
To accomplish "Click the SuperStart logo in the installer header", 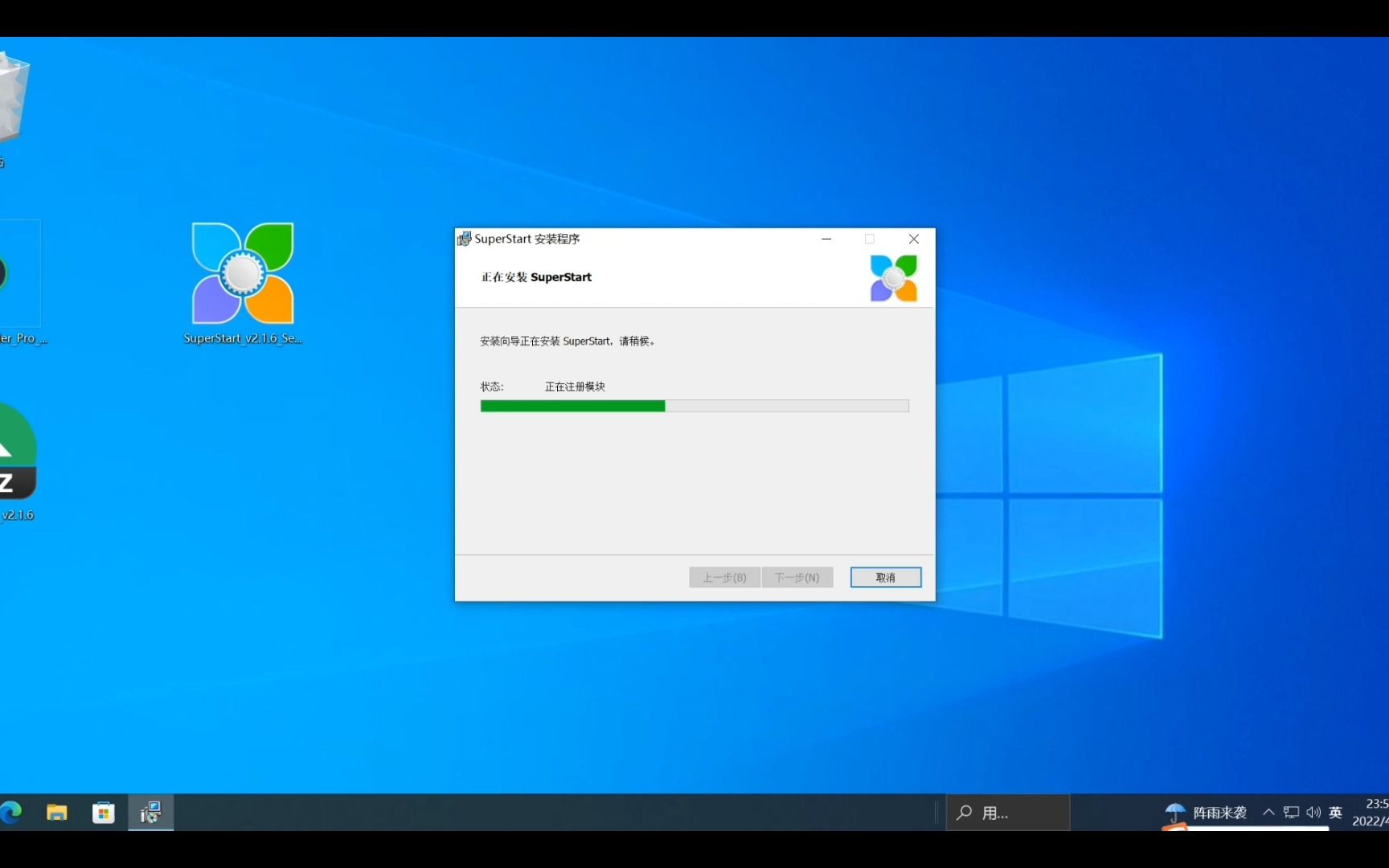I will (894, 277).
